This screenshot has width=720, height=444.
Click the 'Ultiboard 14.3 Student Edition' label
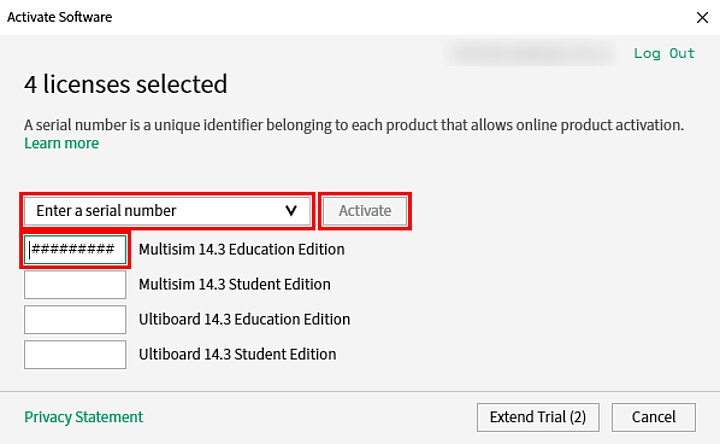(237, 354)
